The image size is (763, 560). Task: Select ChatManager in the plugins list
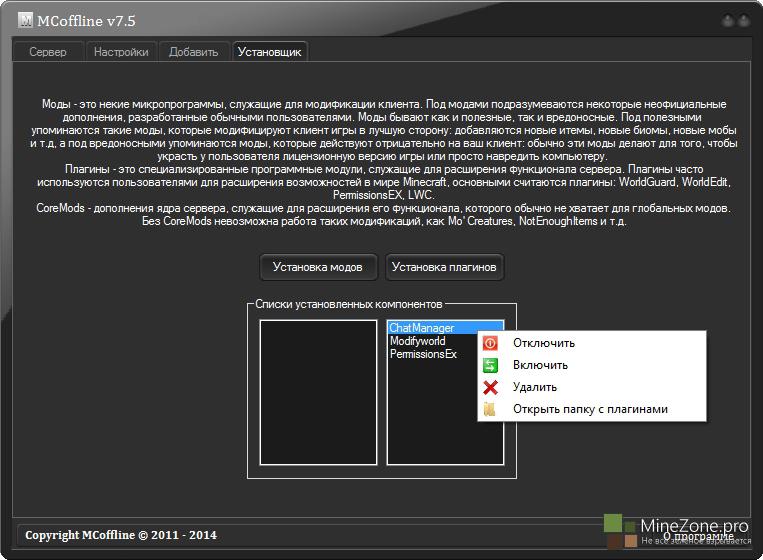[421, 328]
